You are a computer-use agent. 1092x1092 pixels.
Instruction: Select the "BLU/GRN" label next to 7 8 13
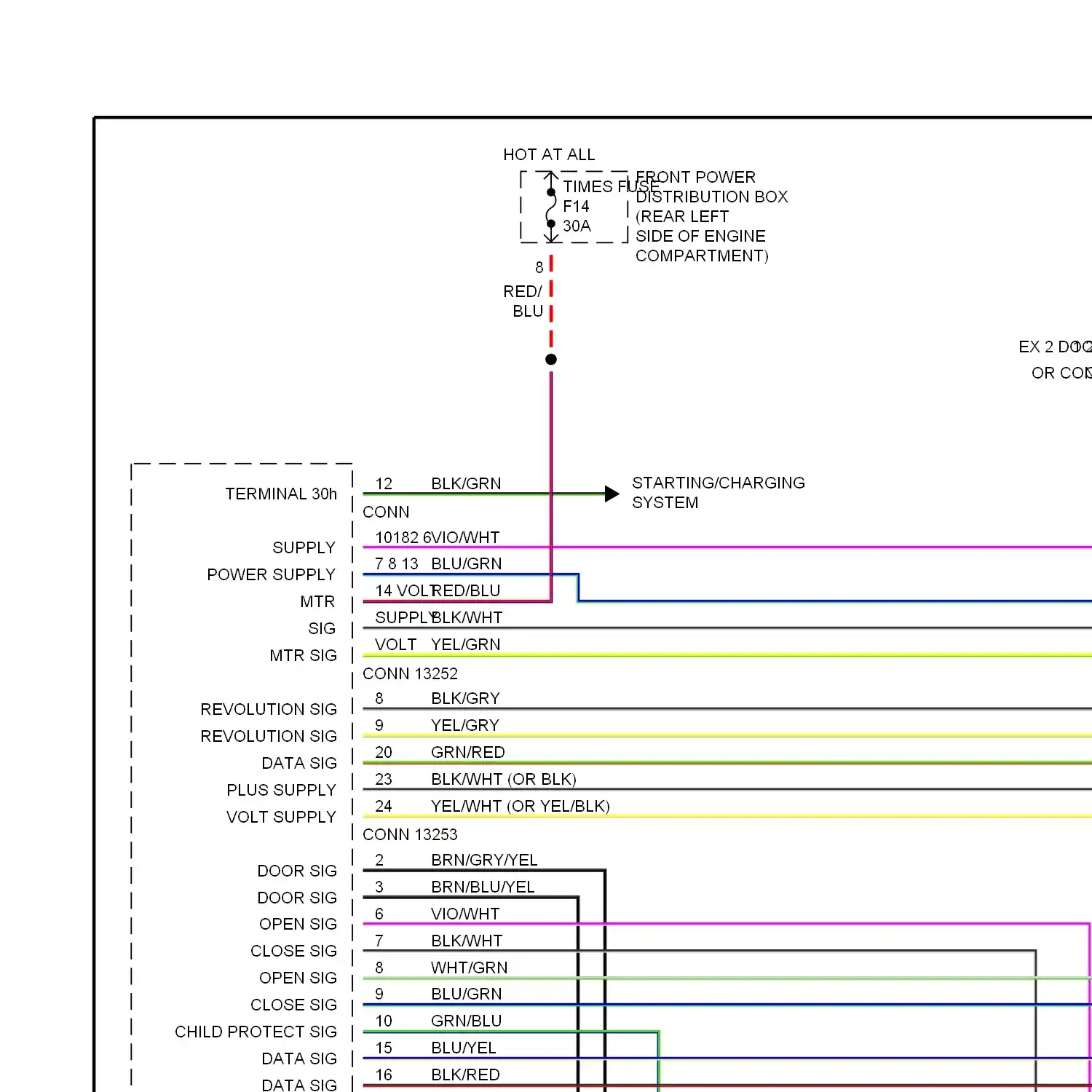point(467,563)
